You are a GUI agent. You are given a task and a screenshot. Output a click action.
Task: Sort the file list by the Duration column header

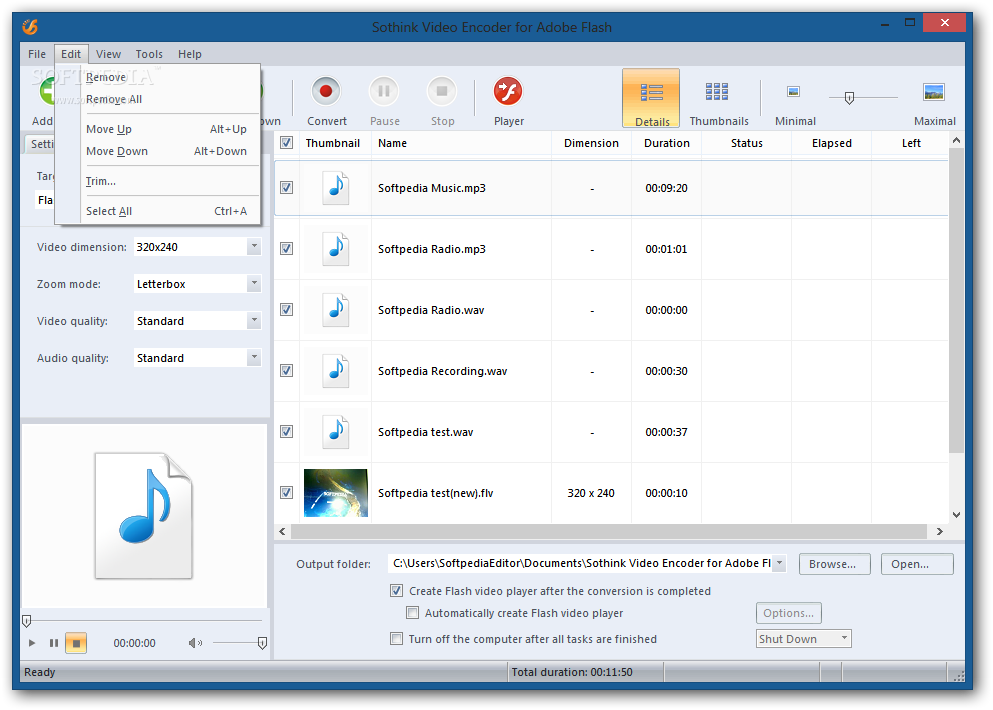[666, 143]
